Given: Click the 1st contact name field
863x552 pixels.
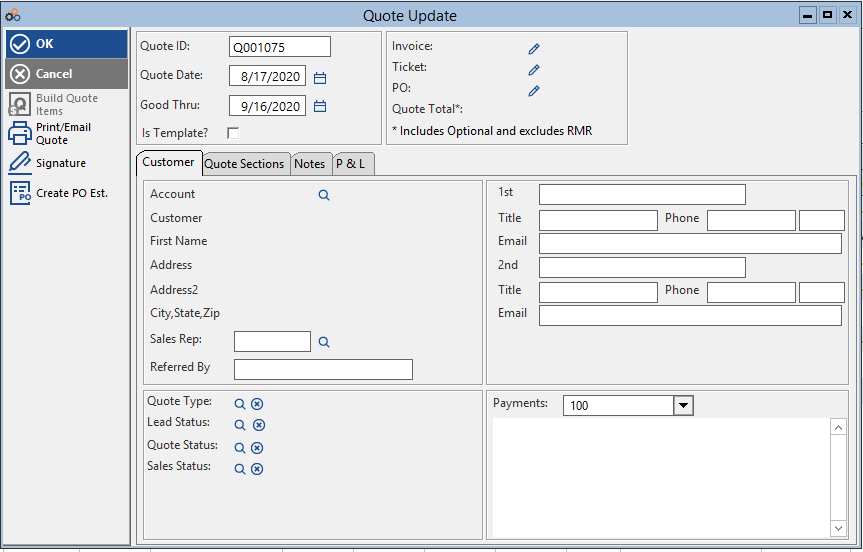Looking at the screenshot, I should coord(642,194).
